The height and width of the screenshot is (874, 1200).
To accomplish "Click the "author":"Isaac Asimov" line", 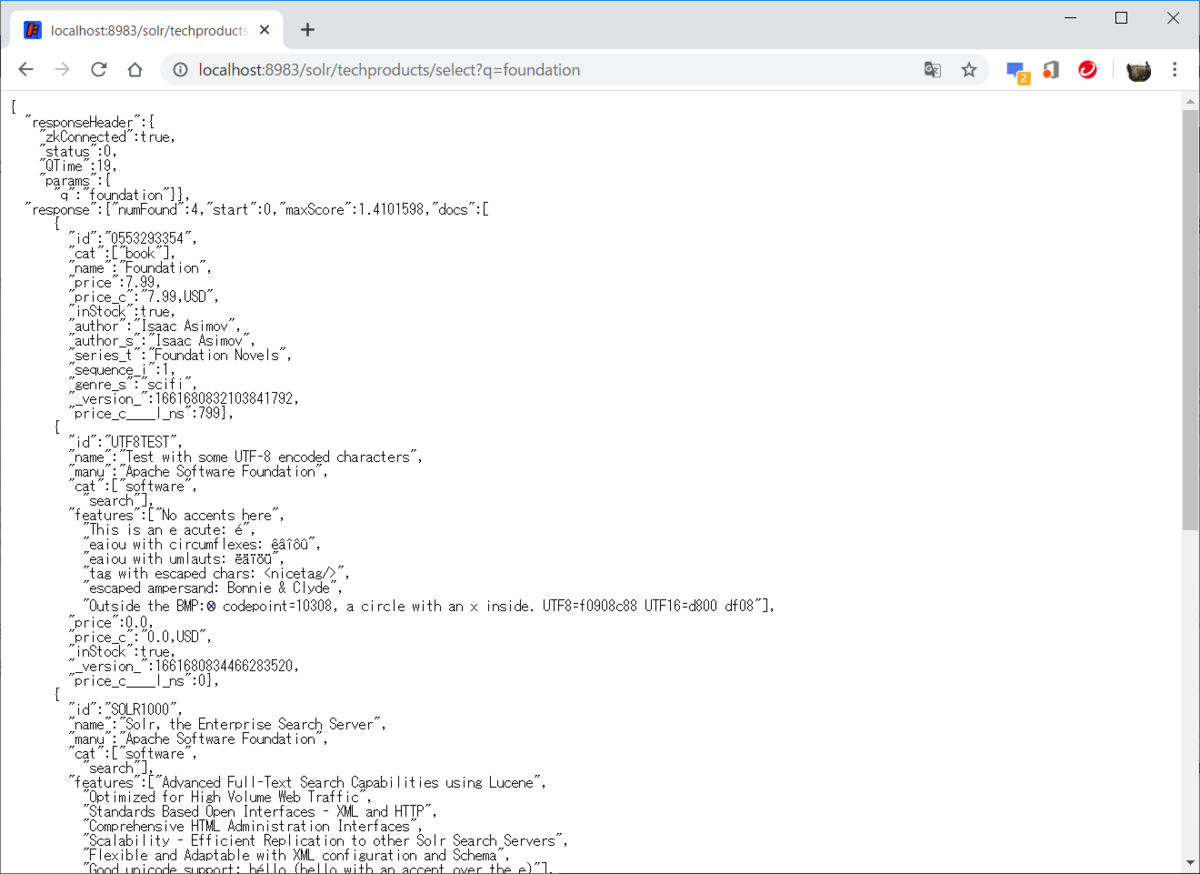I will 155,326.
